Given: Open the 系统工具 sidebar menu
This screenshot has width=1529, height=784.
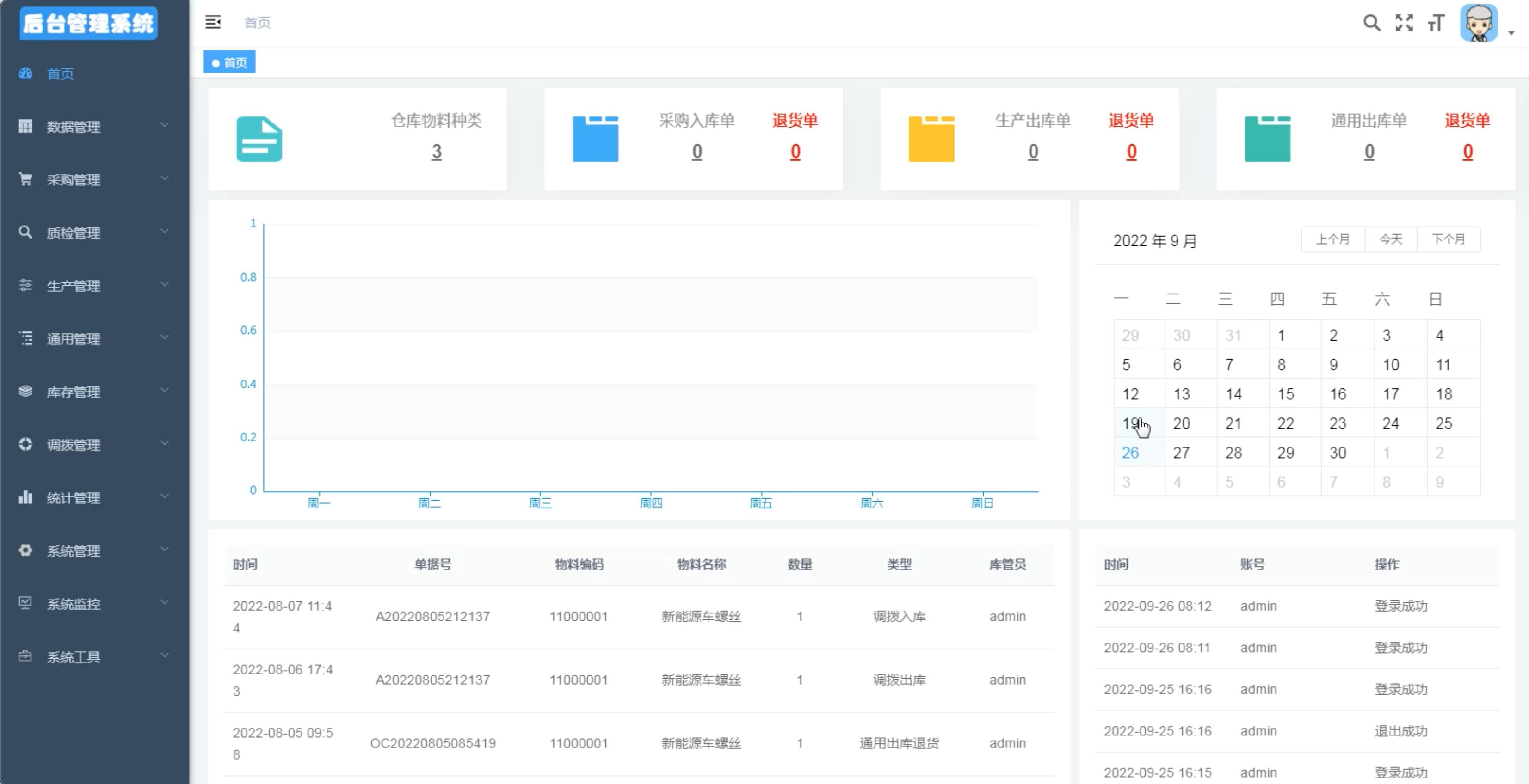Looking at the screenshot, I should (x=94, y=656).
